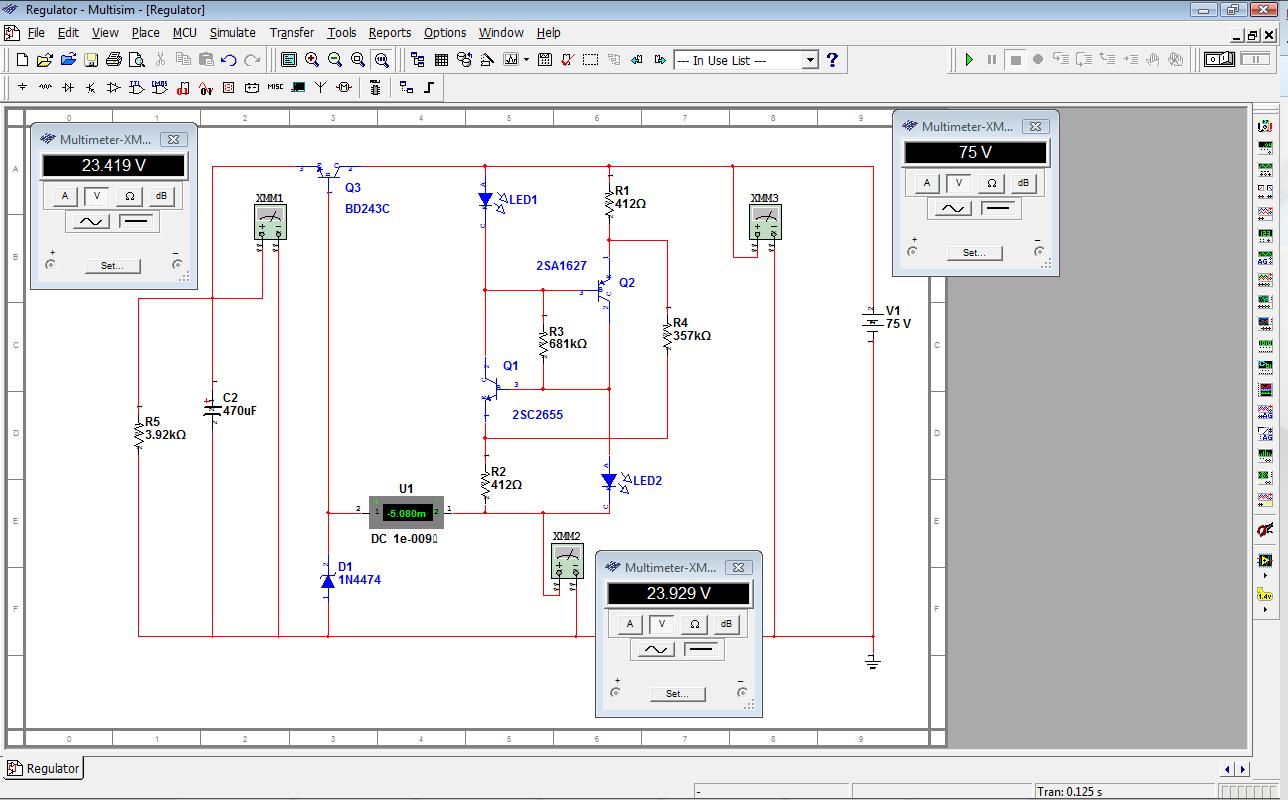Run the simulation

(x=969, y=60)
